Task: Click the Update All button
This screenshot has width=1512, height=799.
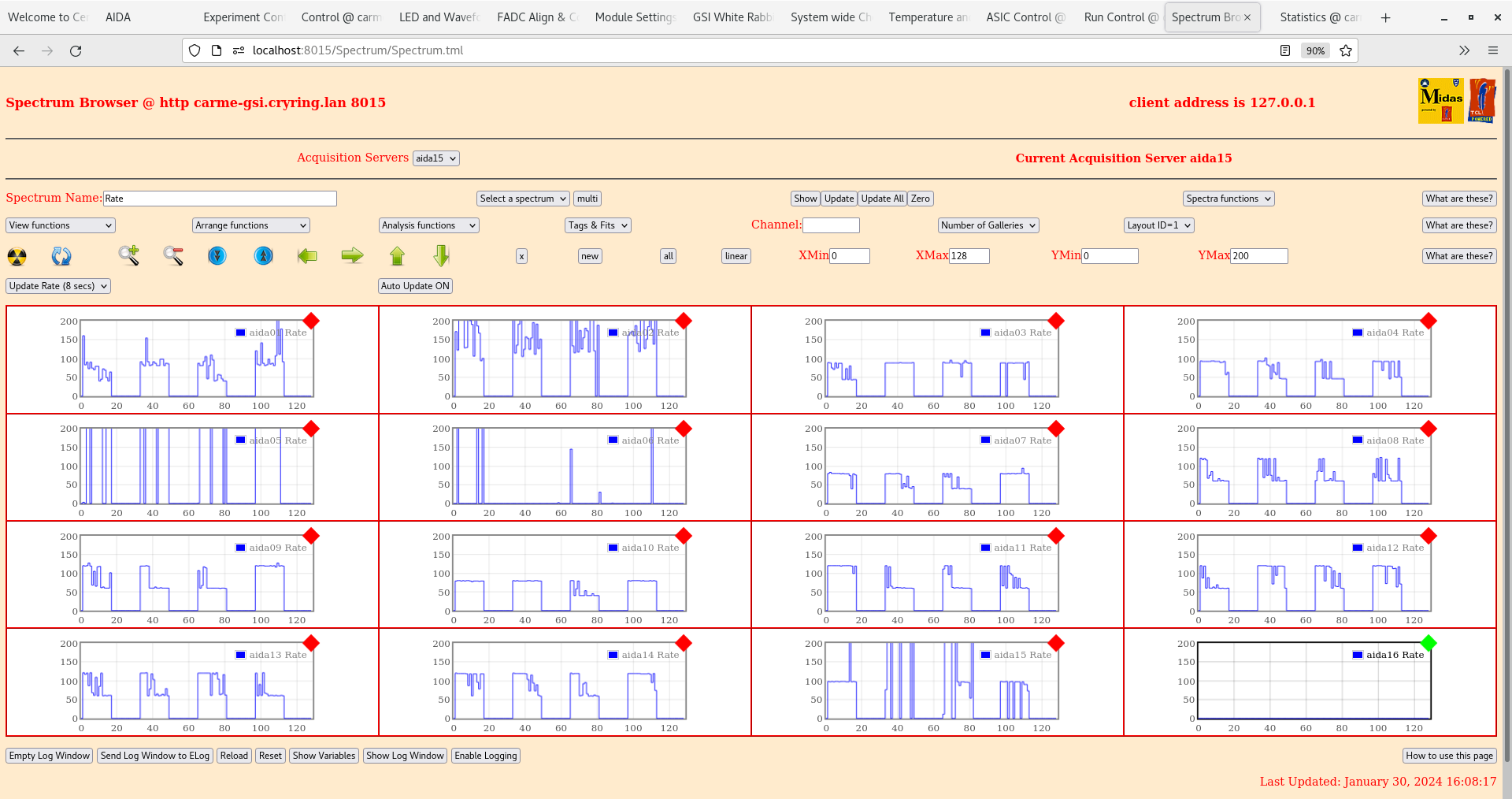Action: tap(881, 198)
